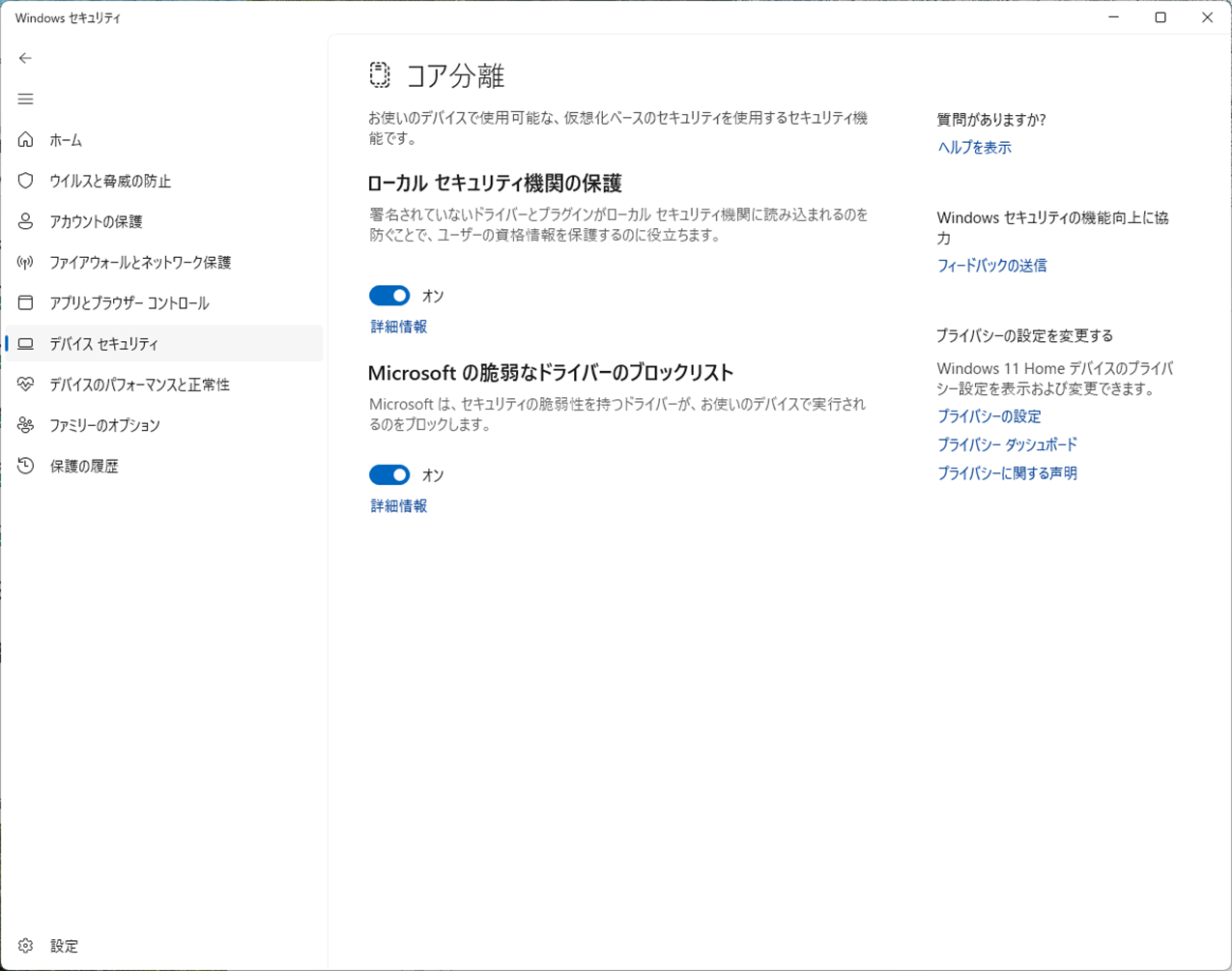
Task: Open 設定 at the sidebar bottom
Action: click(x=164, y=946)
